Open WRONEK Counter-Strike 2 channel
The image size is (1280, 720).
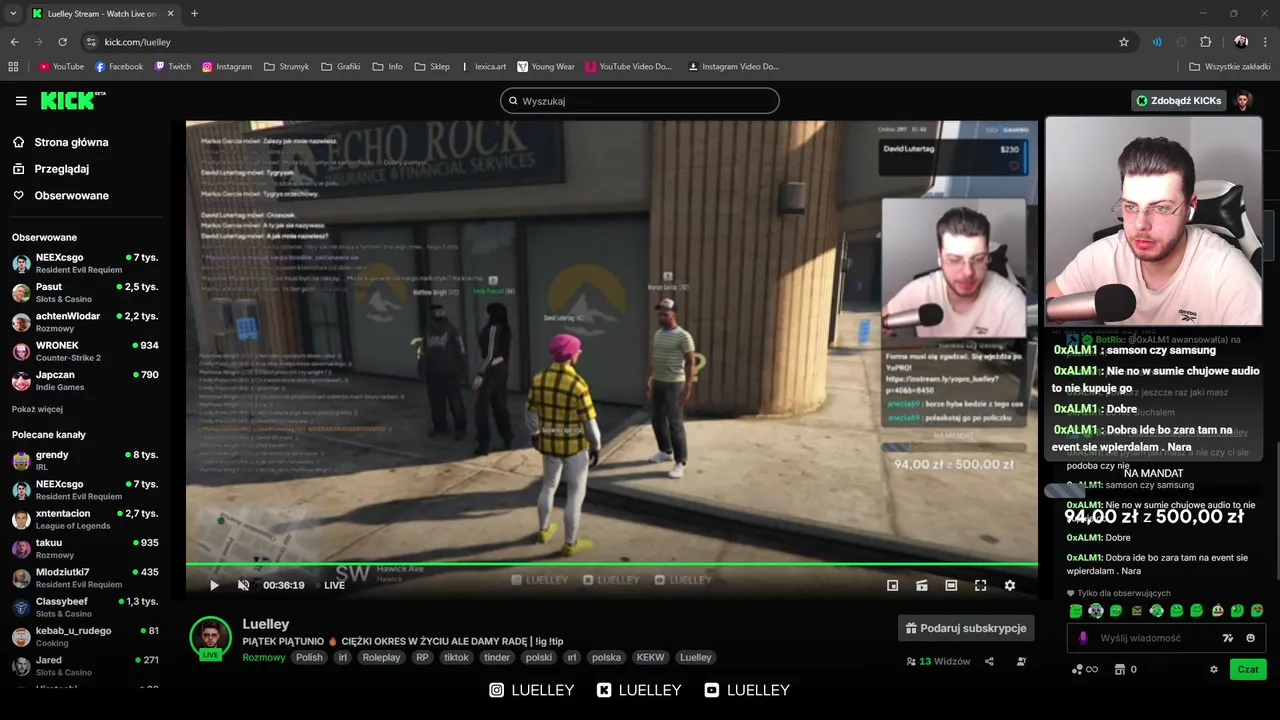85,351
